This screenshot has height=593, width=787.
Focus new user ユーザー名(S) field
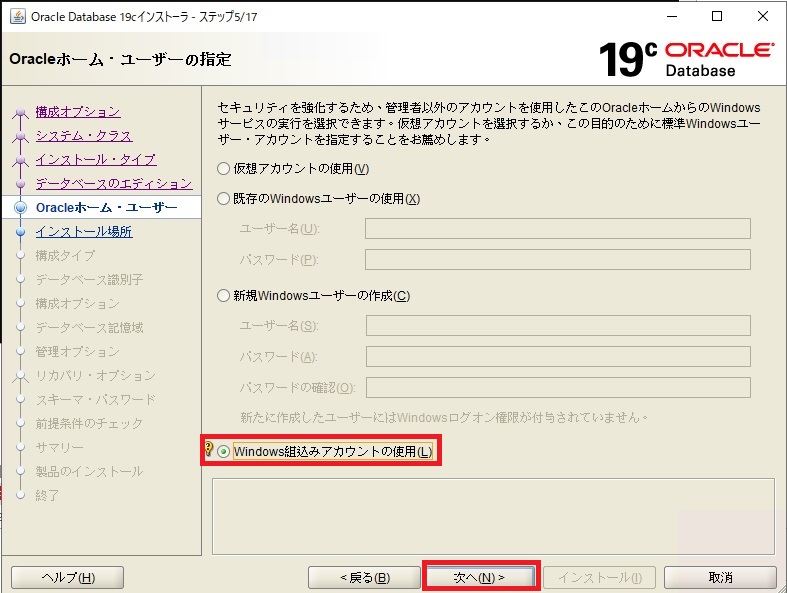tap(558, 325)
